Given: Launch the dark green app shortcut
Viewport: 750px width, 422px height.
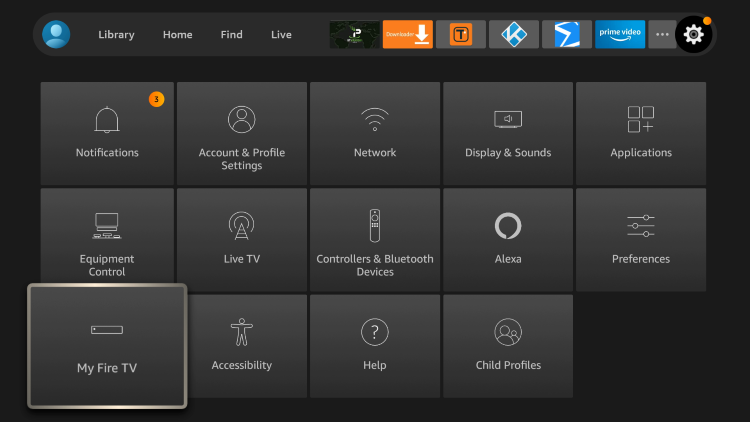Looking at the screenshot, I should click(x=354, y=34).
